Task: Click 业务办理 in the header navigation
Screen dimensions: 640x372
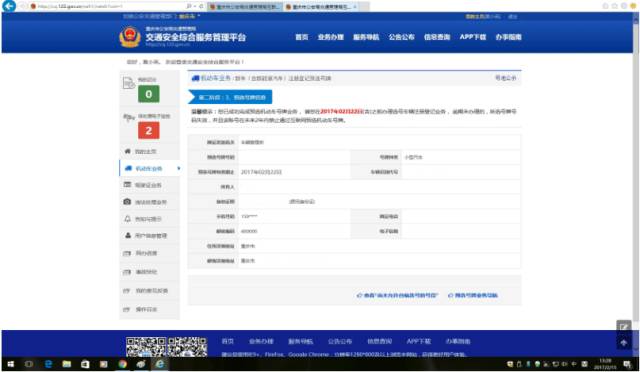Action: (331, 37)
